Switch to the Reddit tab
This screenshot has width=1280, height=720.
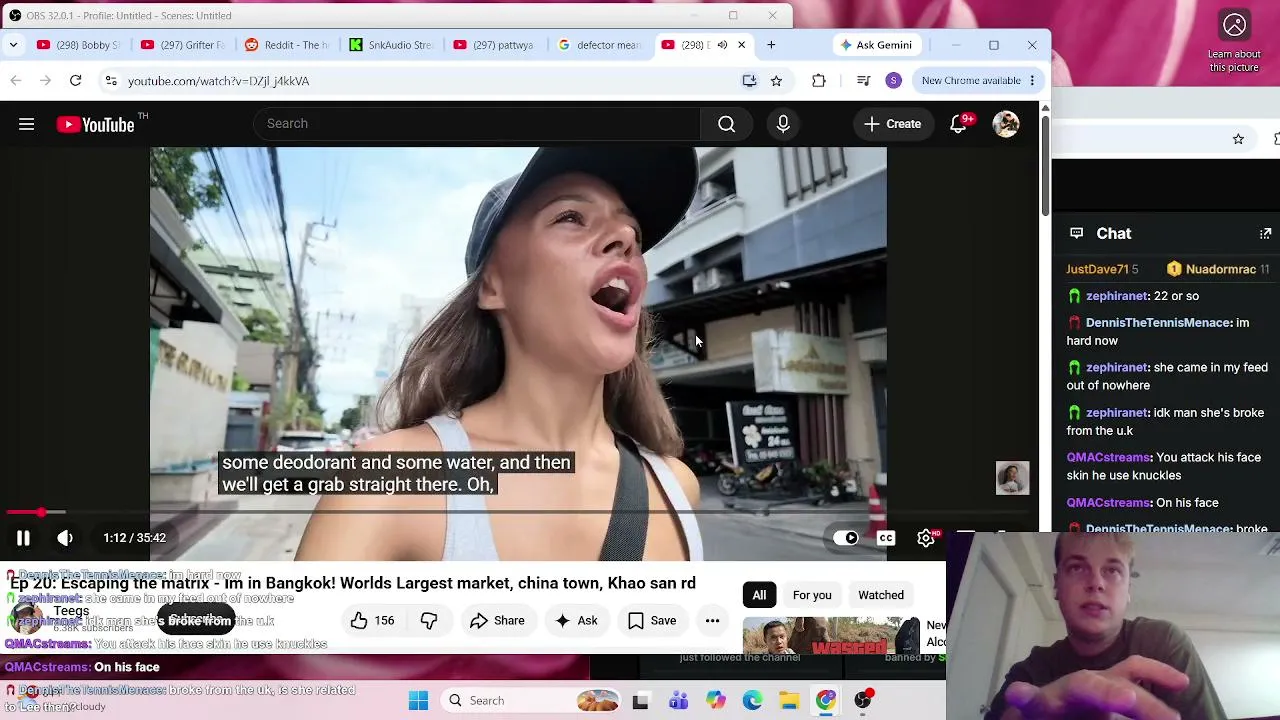click(286, 45)
